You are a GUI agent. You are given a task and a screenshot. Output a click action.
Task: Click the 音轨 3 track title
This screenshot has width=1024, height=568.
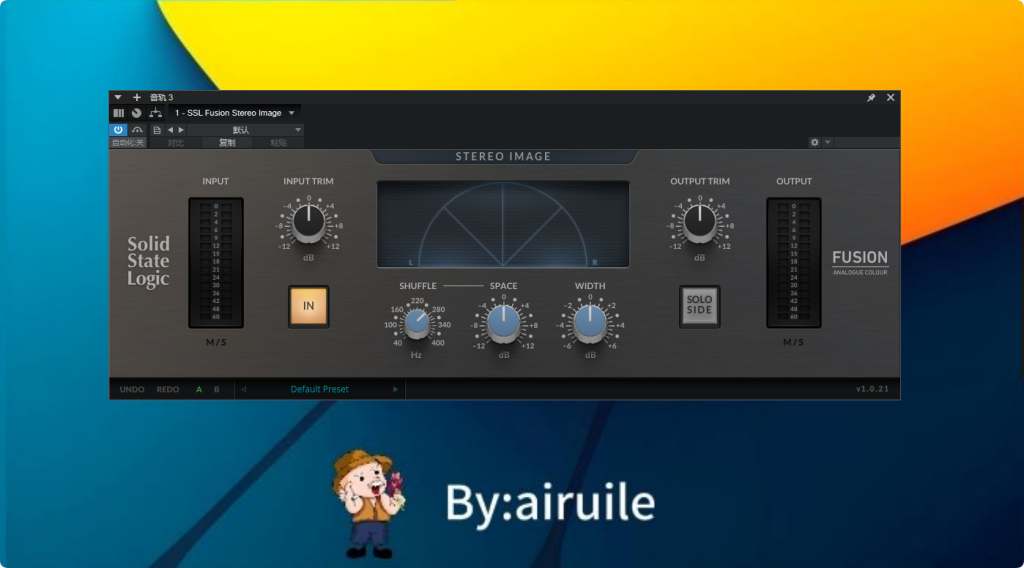[162, 97]
